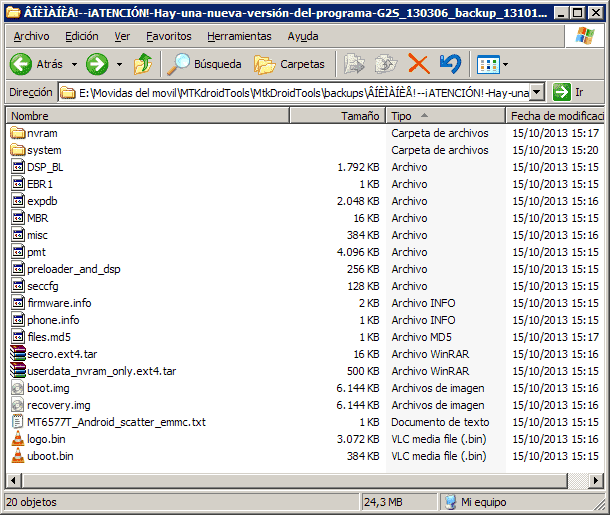Click the 15/10/2013 15:20 date of system
Screen dimensions: 610x515
[x=555, y=150]
